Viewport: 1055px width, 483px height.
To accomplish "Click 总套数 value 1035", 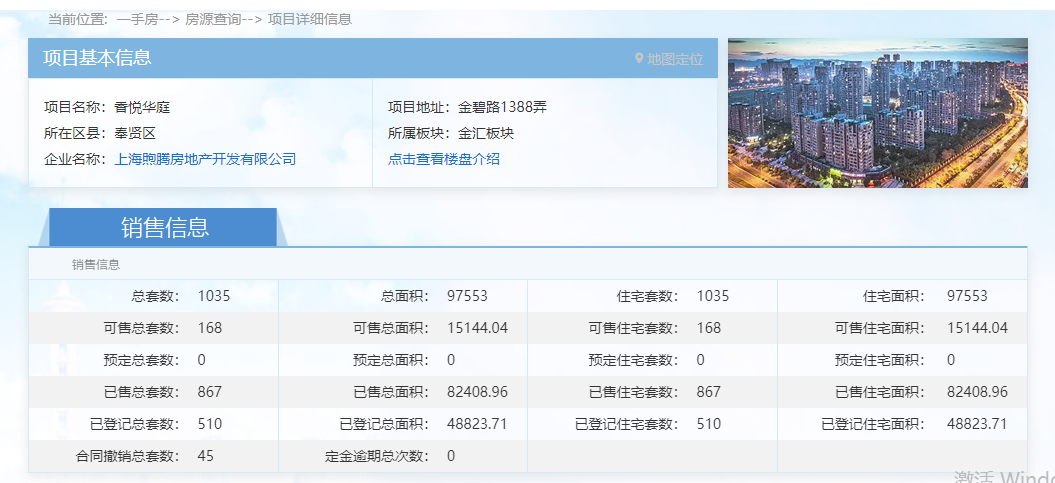I will tap(214, 296).
